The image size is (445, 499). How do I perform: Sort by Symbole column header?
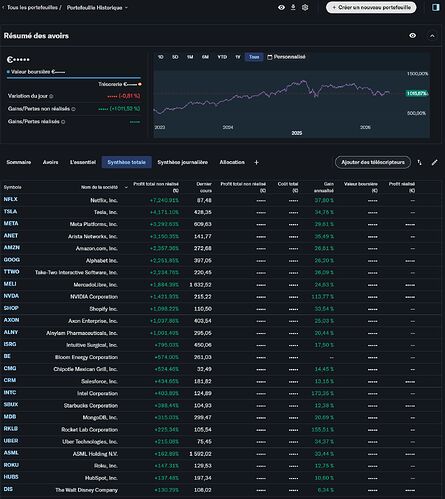12,187
